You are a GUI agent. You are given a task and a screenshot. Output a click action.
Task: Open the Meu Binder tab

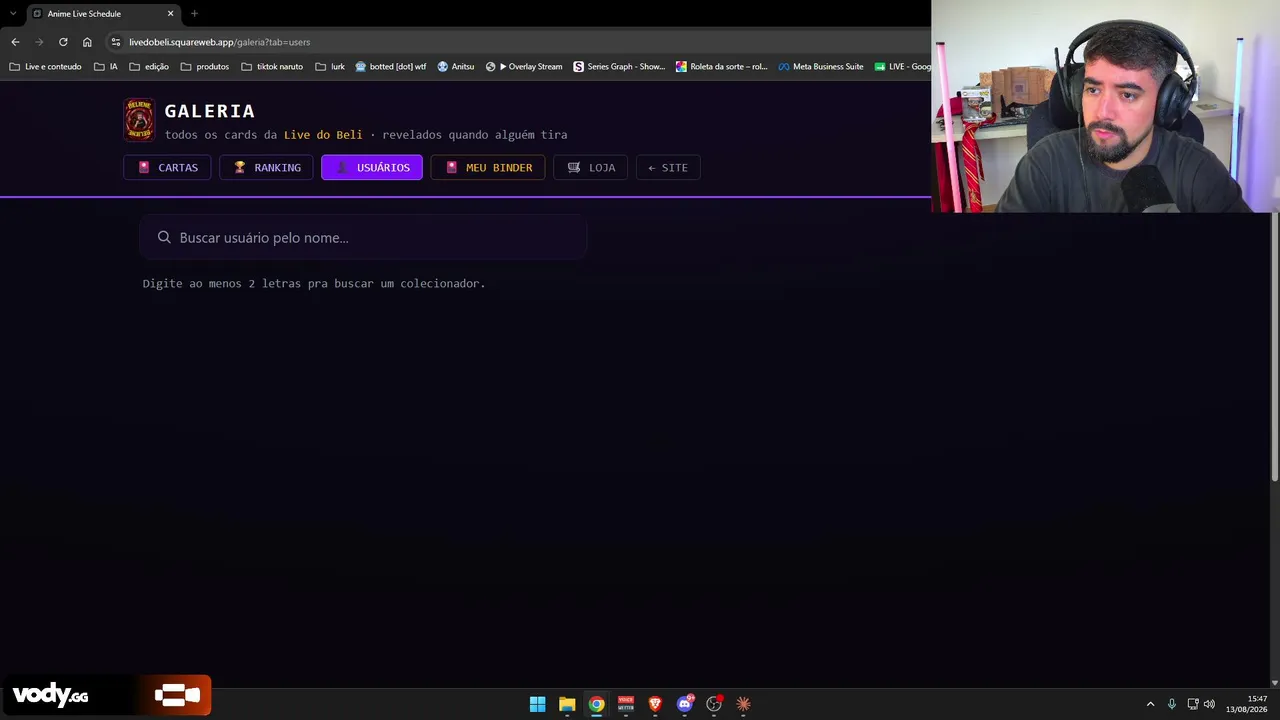[x=488, y=167]
